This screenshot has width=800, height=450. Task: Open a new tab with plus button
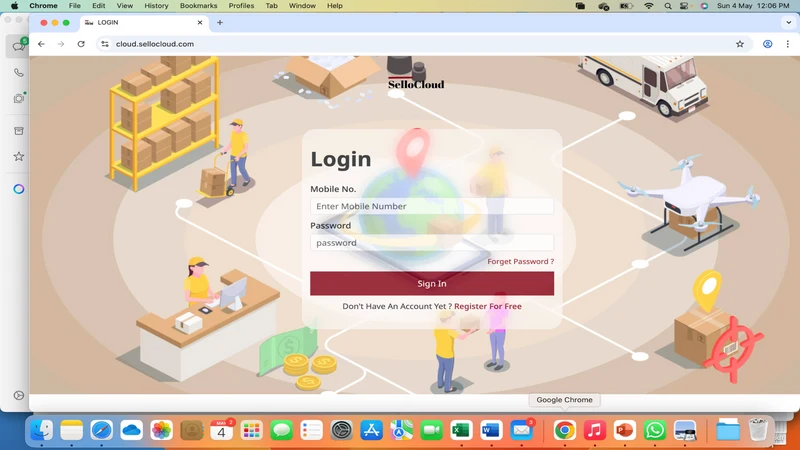click(220, 22)
